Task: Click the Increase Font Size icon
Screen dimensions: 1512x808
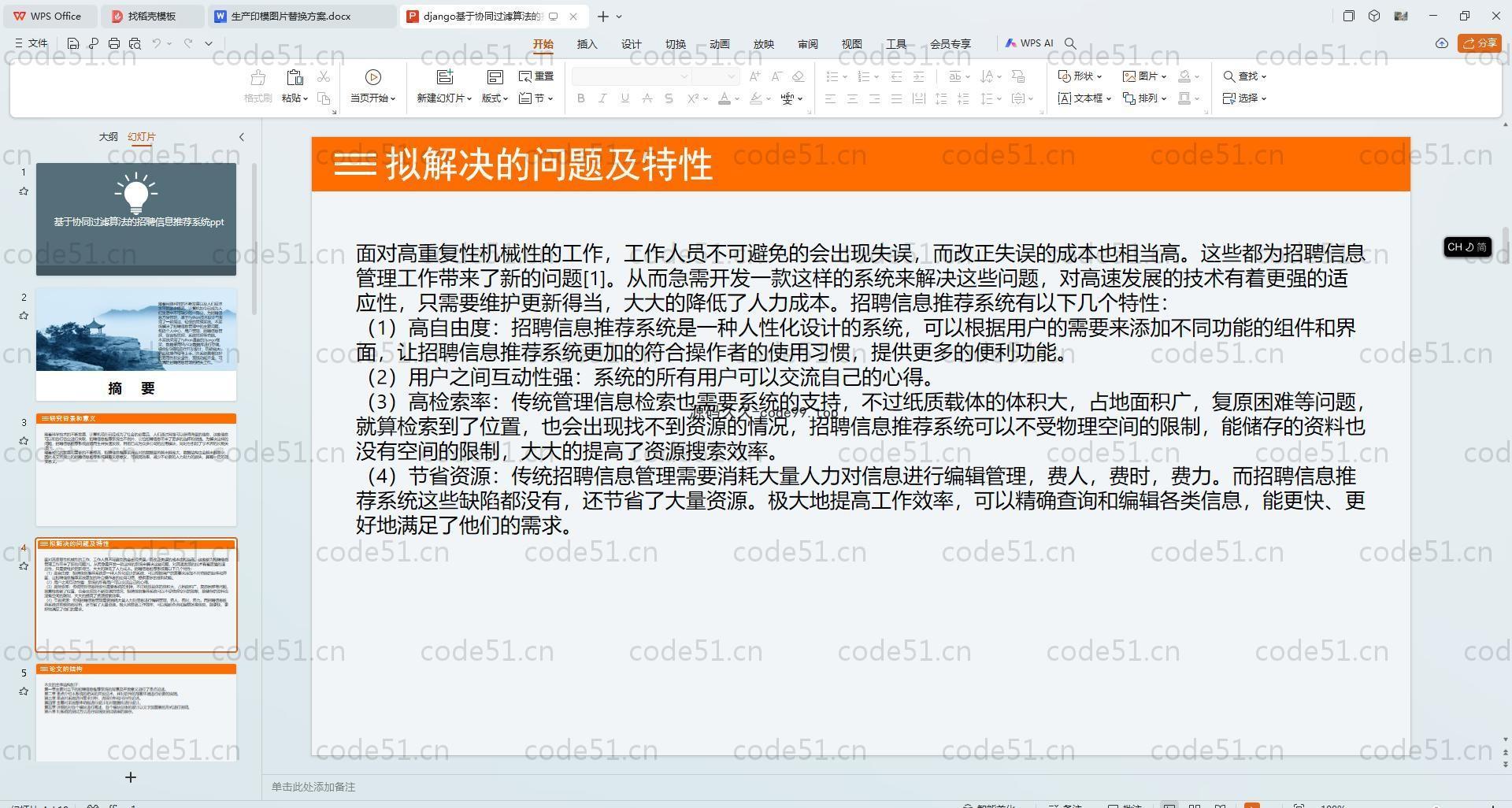Action: pos(755,76)
